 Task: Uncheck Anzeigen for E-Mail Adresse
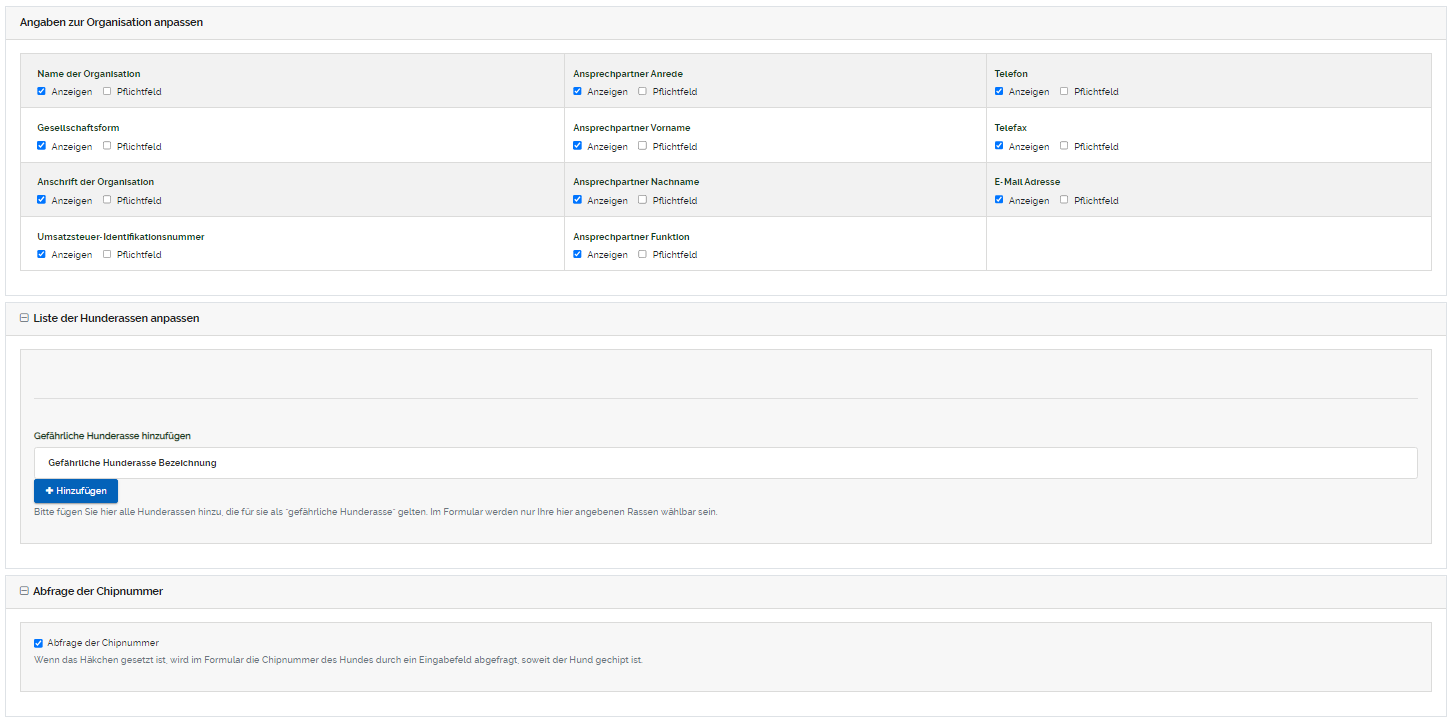[x=999, y=200]
